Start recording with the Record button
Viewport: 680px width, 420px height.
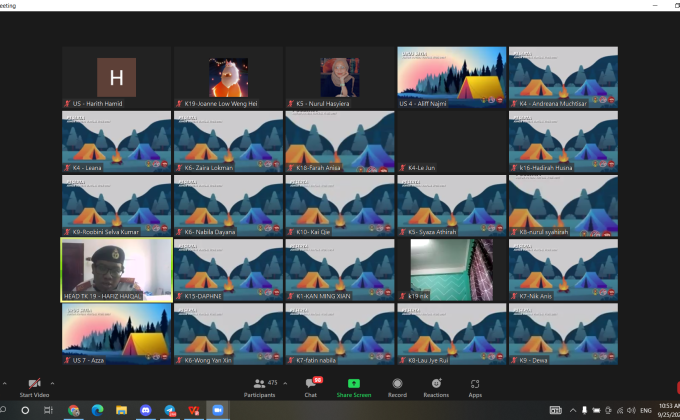coord(397,384)
